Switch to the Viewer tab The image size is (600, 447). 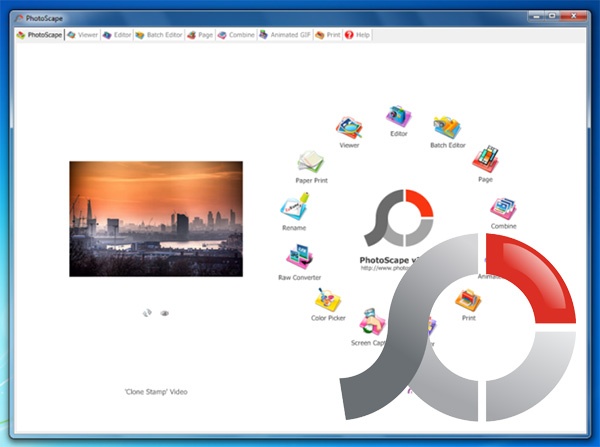point(83,35)
